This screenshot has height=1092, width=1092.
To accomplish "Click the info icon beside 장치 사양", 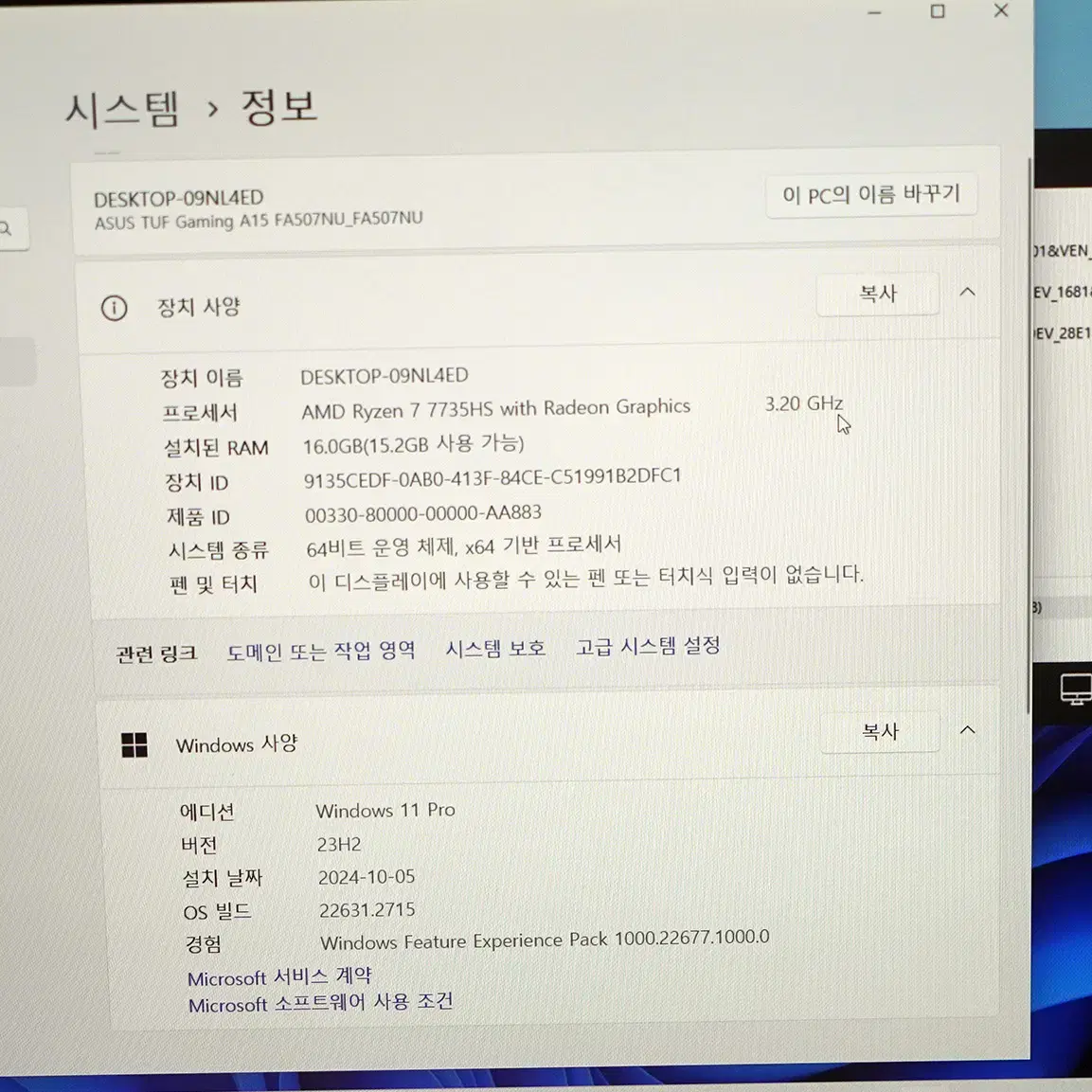I will 115,308.
